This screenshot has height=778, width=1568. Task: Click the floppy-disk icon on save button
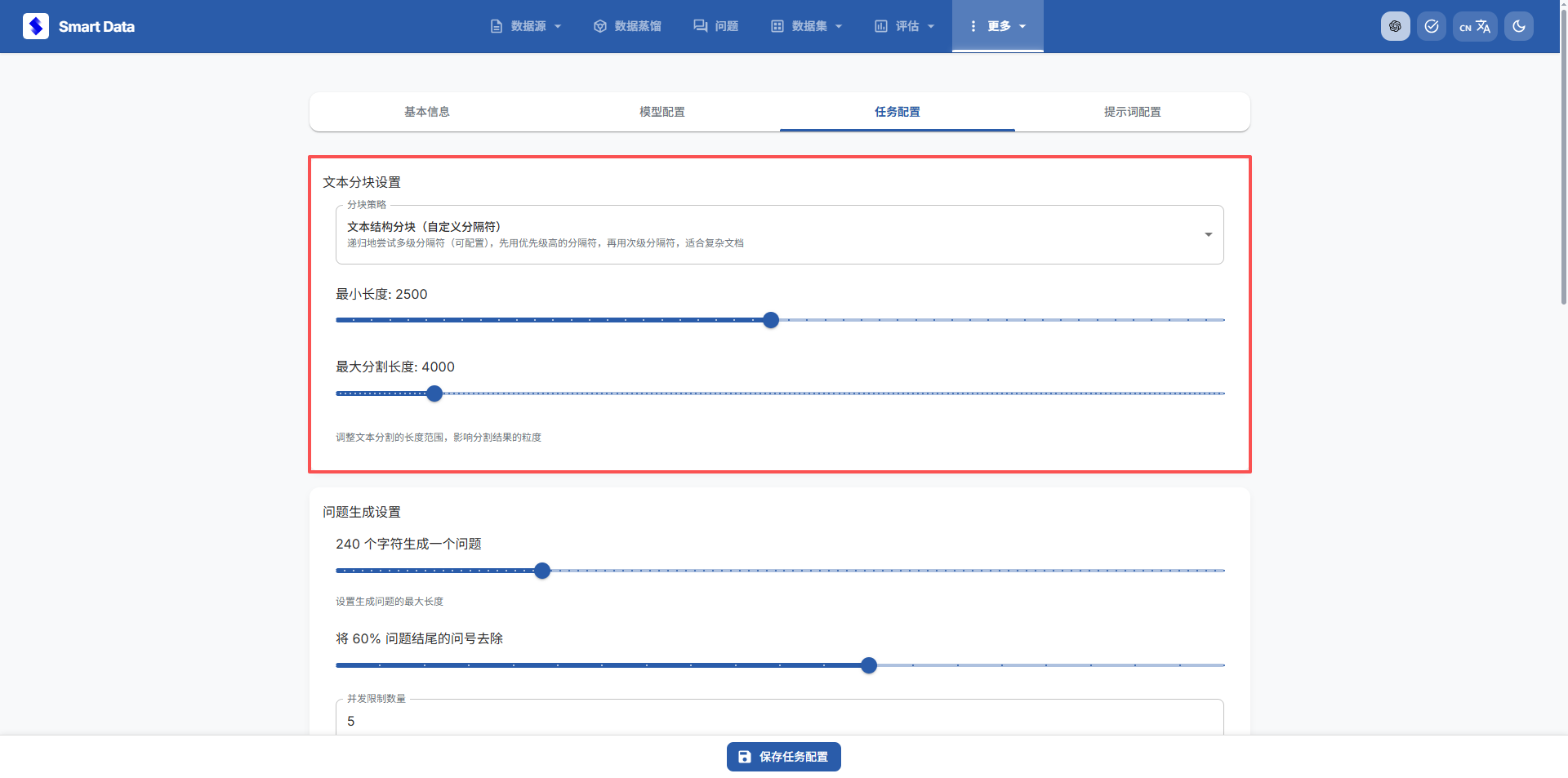745,757
